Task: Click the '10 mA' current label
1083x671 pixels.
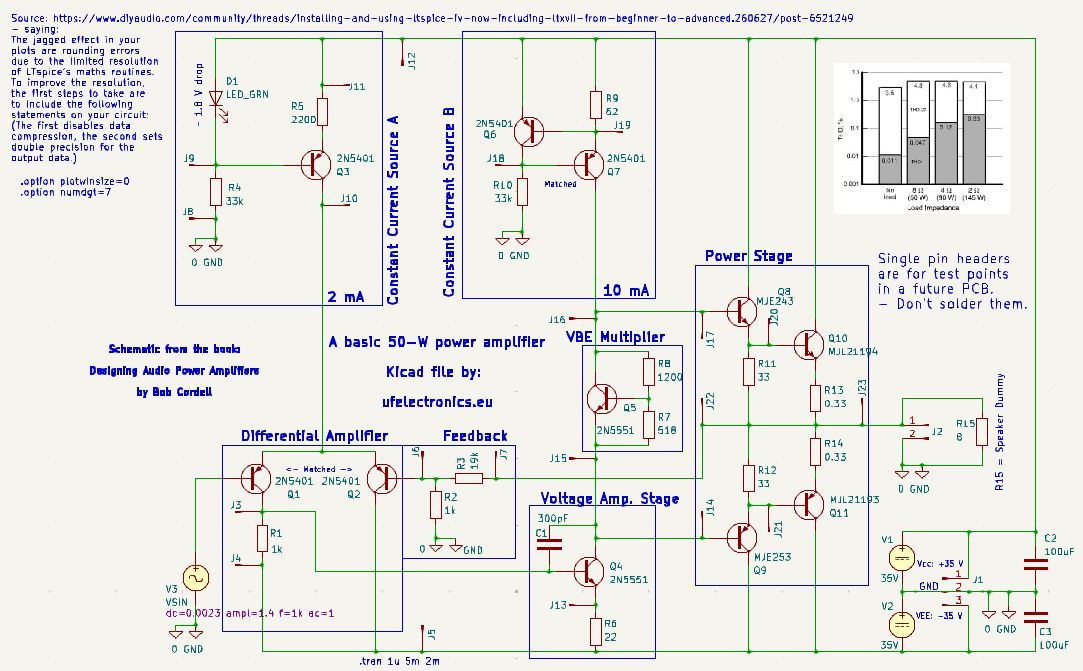Action: (x=626, y=290)
